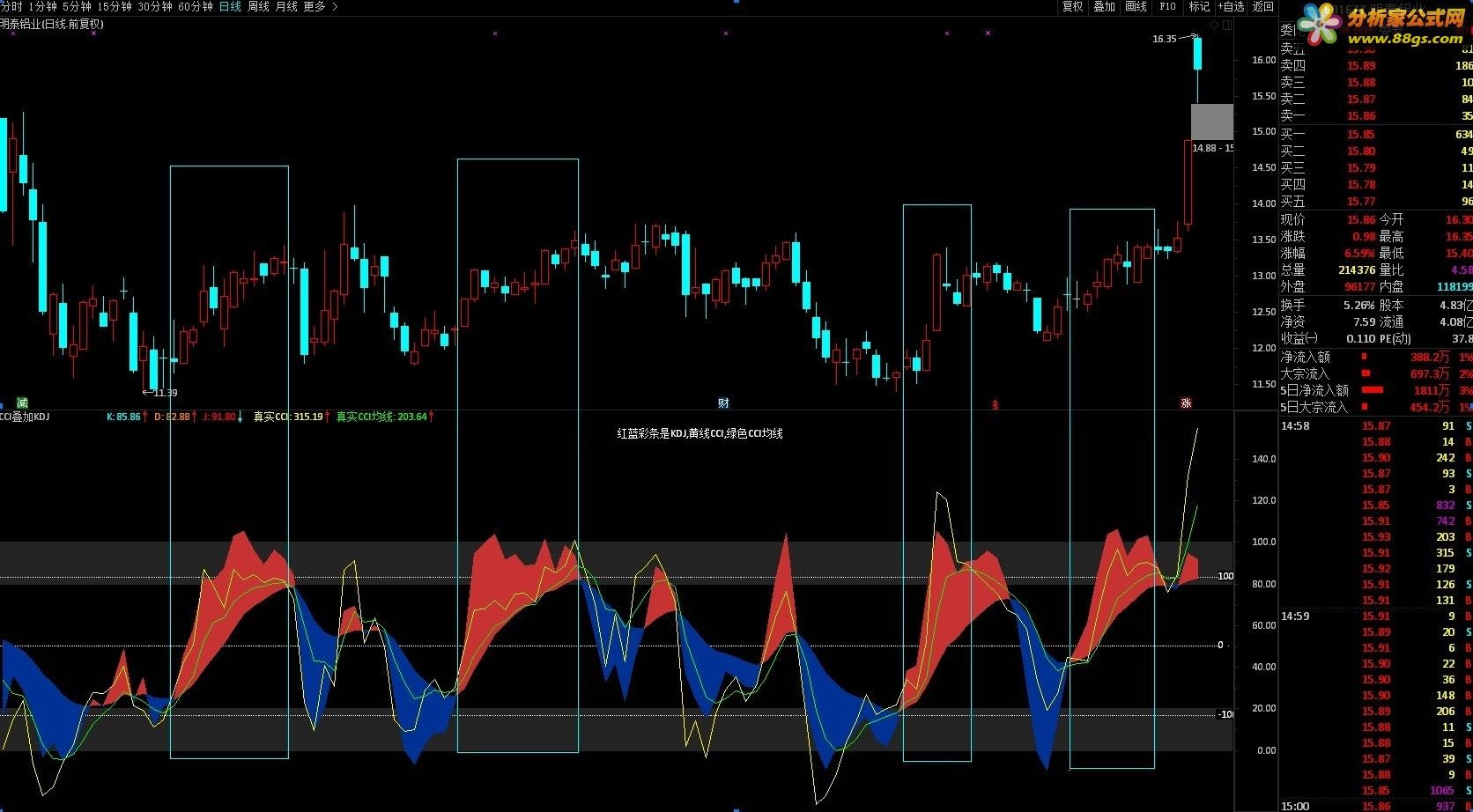This screenshot has height=812, width=1473.
Task: Open F10 company info
Action: pyautogui.click(x=1167, y=6)
